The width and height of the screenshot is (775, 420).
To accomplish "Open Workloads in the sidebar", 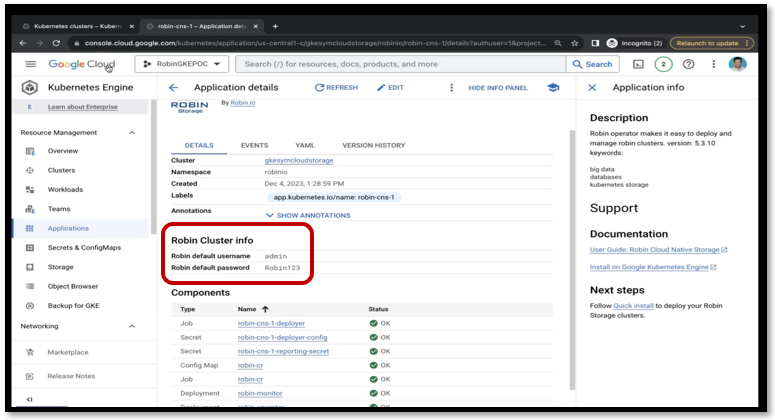I will pos(65,189).
